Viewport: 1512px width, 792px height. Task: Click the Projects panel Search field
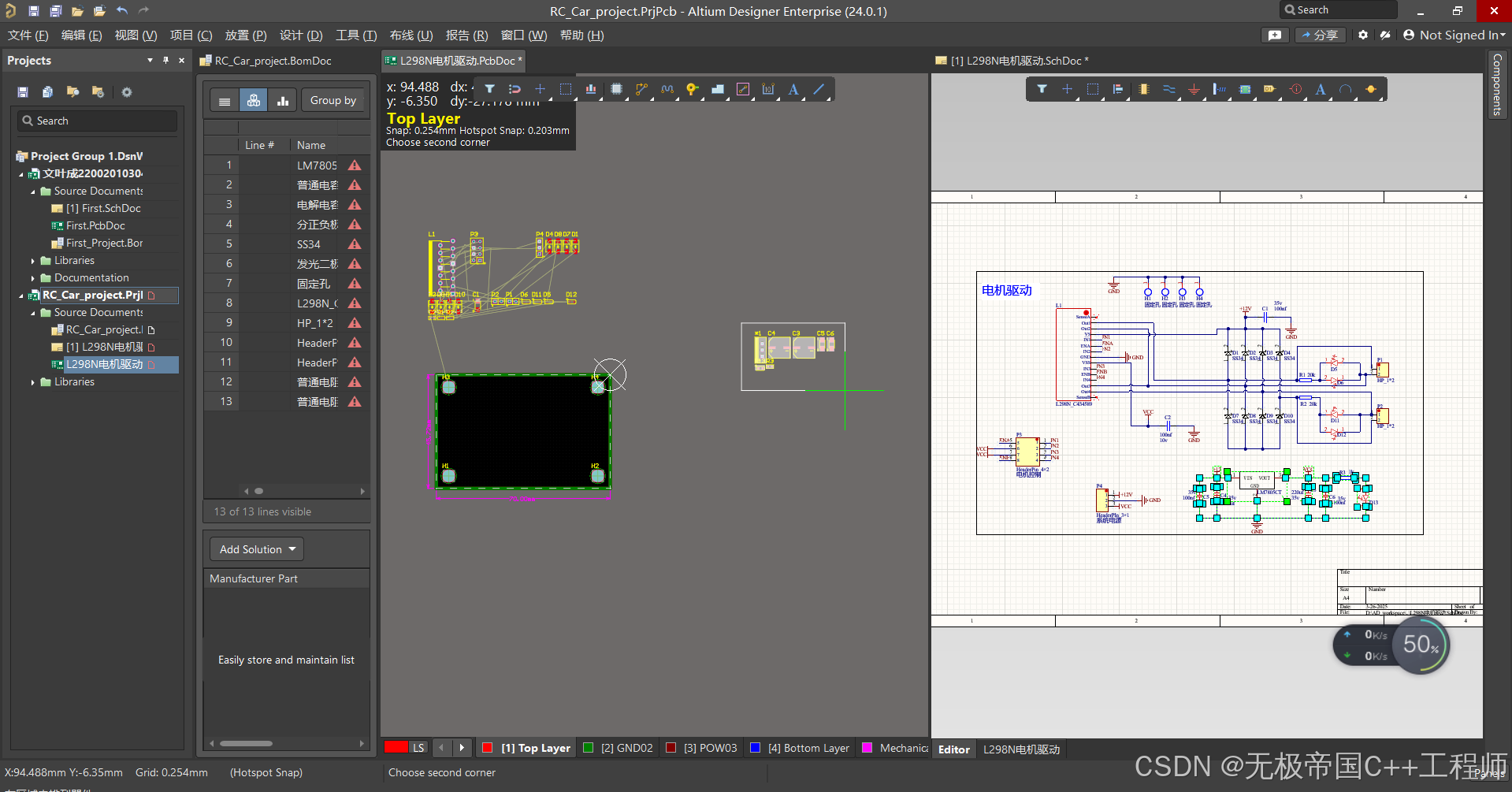[x=97, y=121]
